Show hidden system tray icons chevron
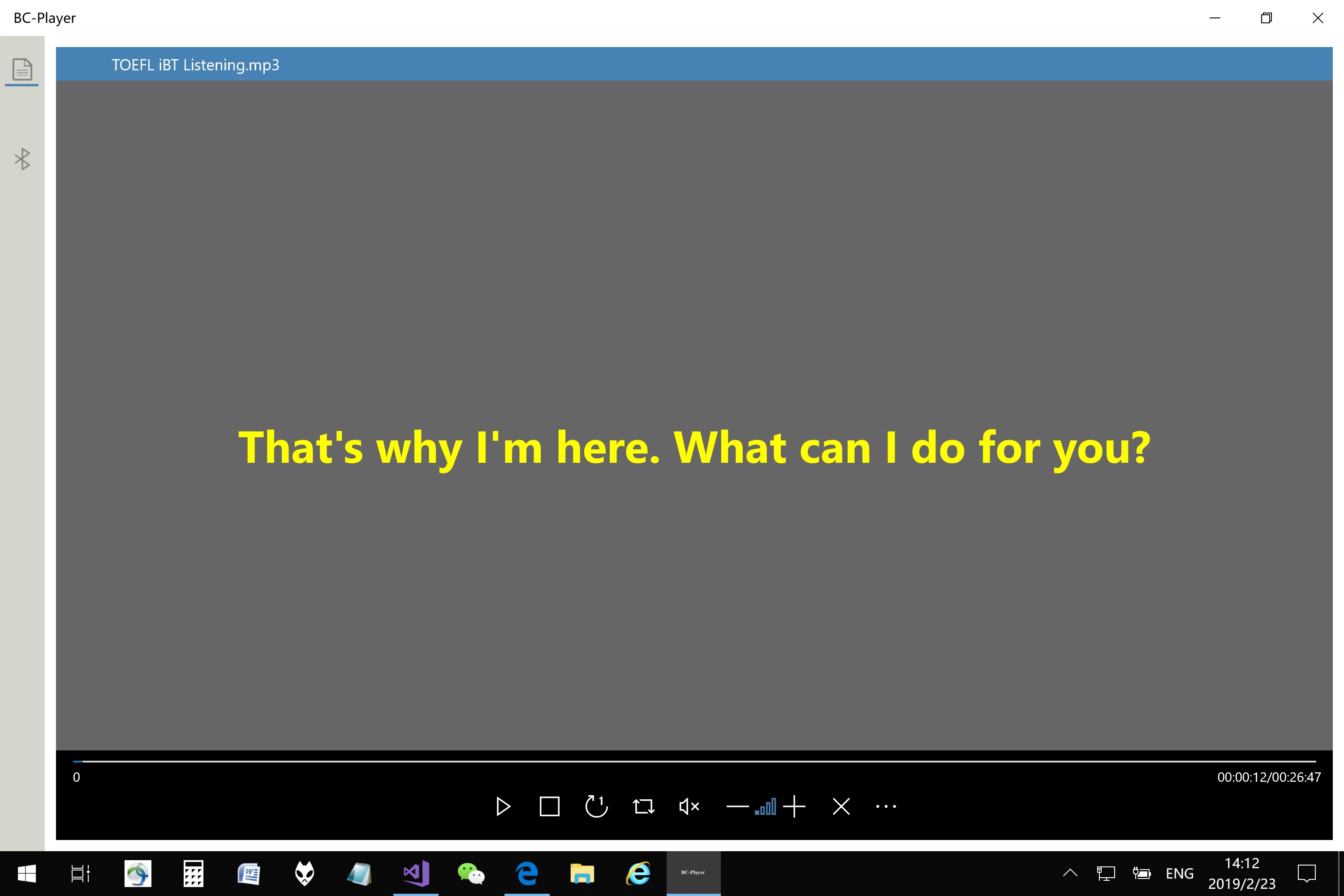Screen dimensions: 1344x896 coord(1070,873)
